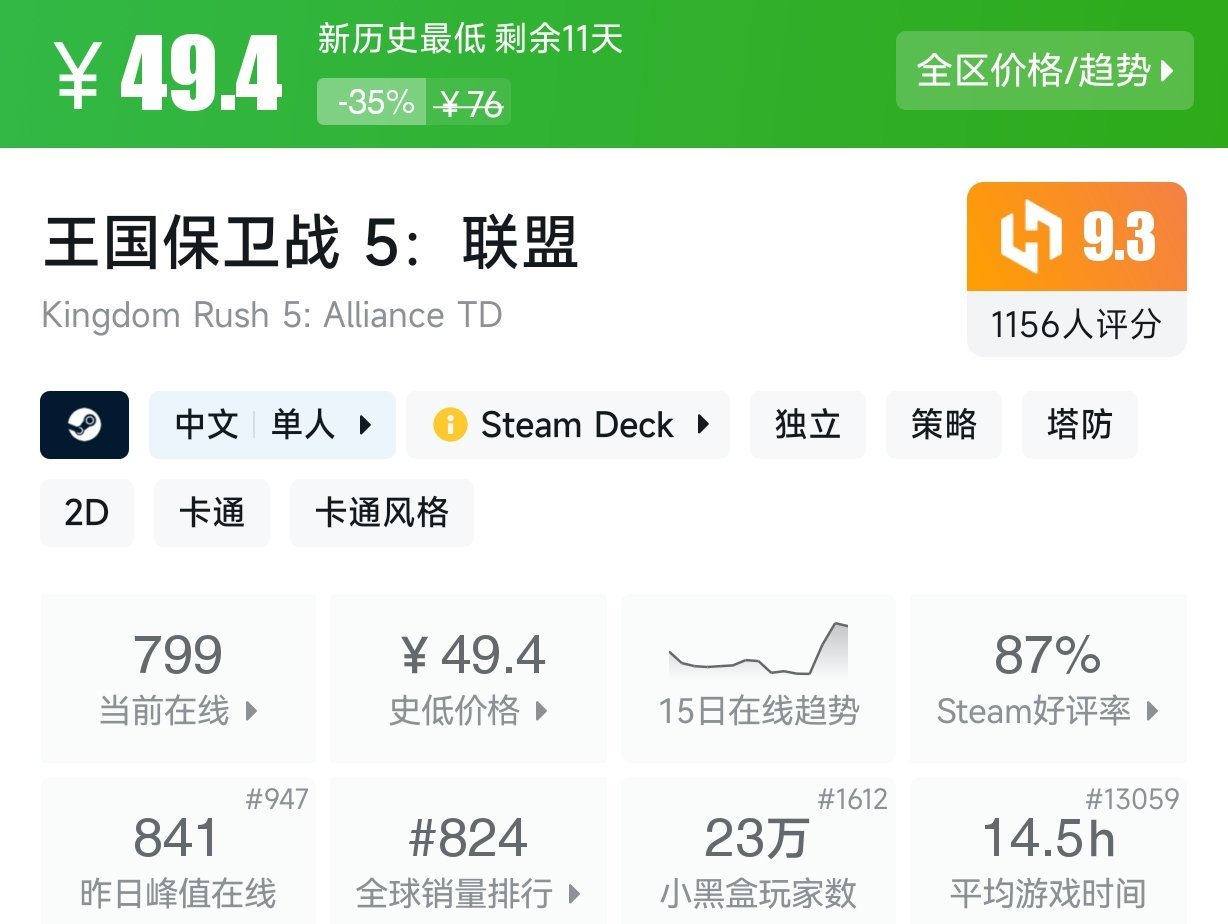Expand the 当前在线 stat arrow
This screenshot has height=924, width=1228.
click(251, 711)
